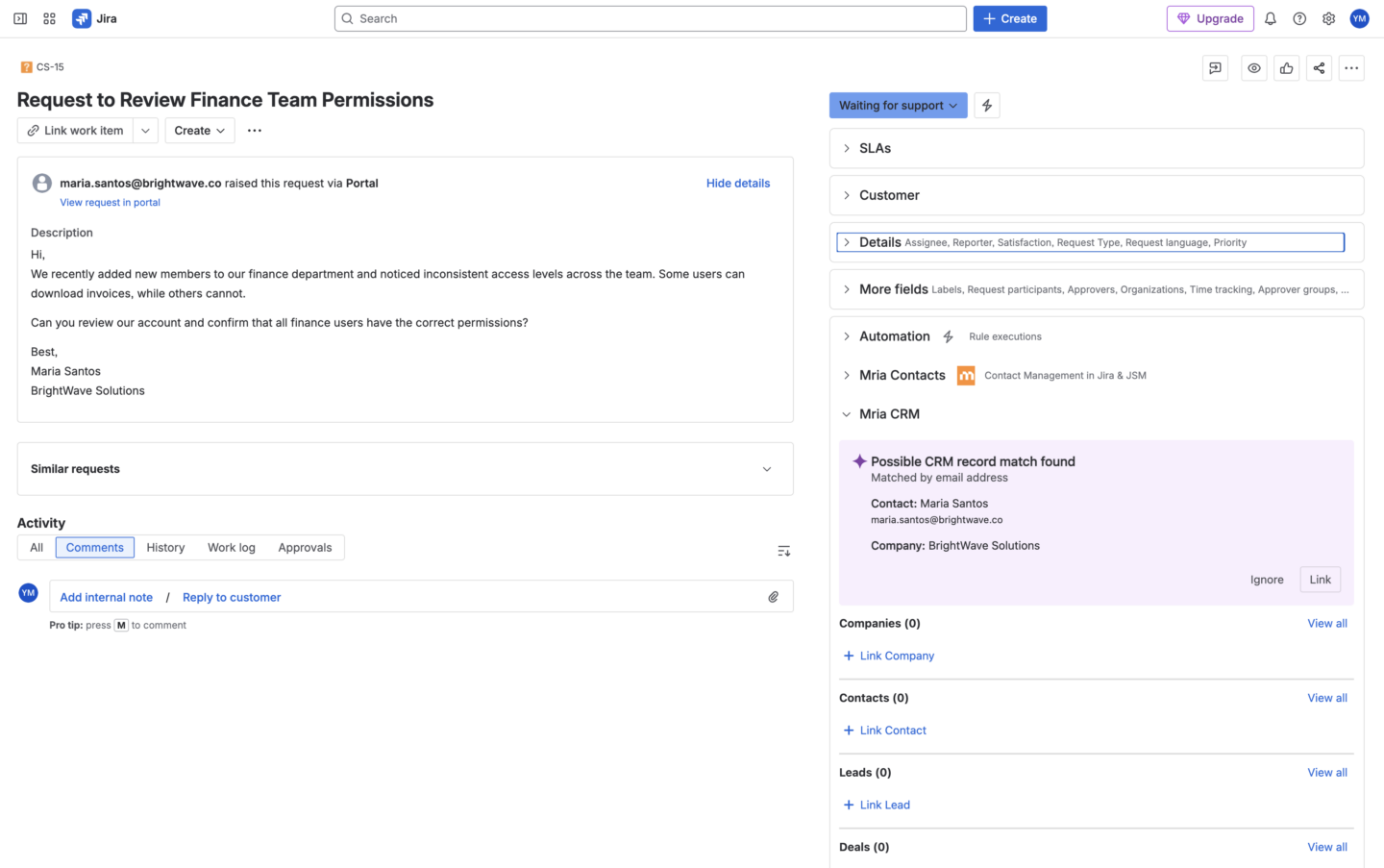The width and height of the screenshot is (1384, 868).
Task: Collapse the Mria CRM panel
Action: (x=846, y=413)
